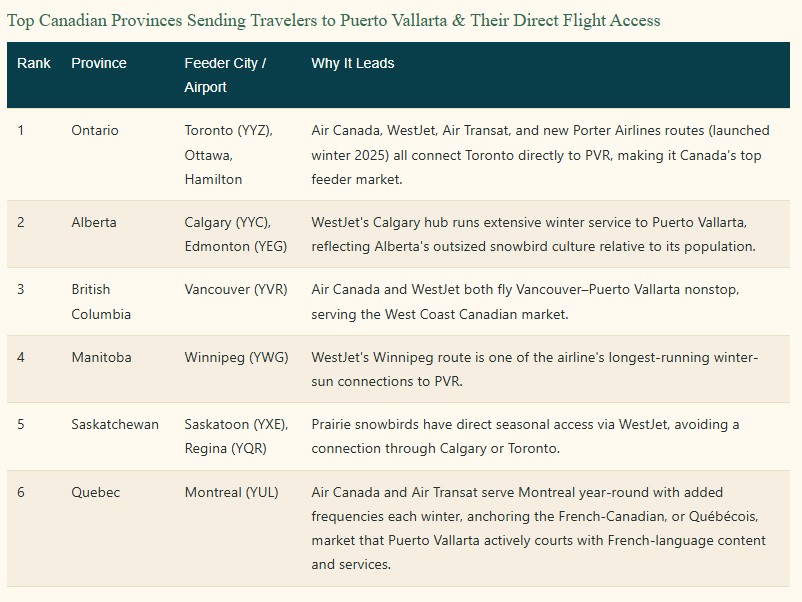The image size is (802, 602).
Task: Click Calgary (YYC) airport text
Action: tap(228, 222)
